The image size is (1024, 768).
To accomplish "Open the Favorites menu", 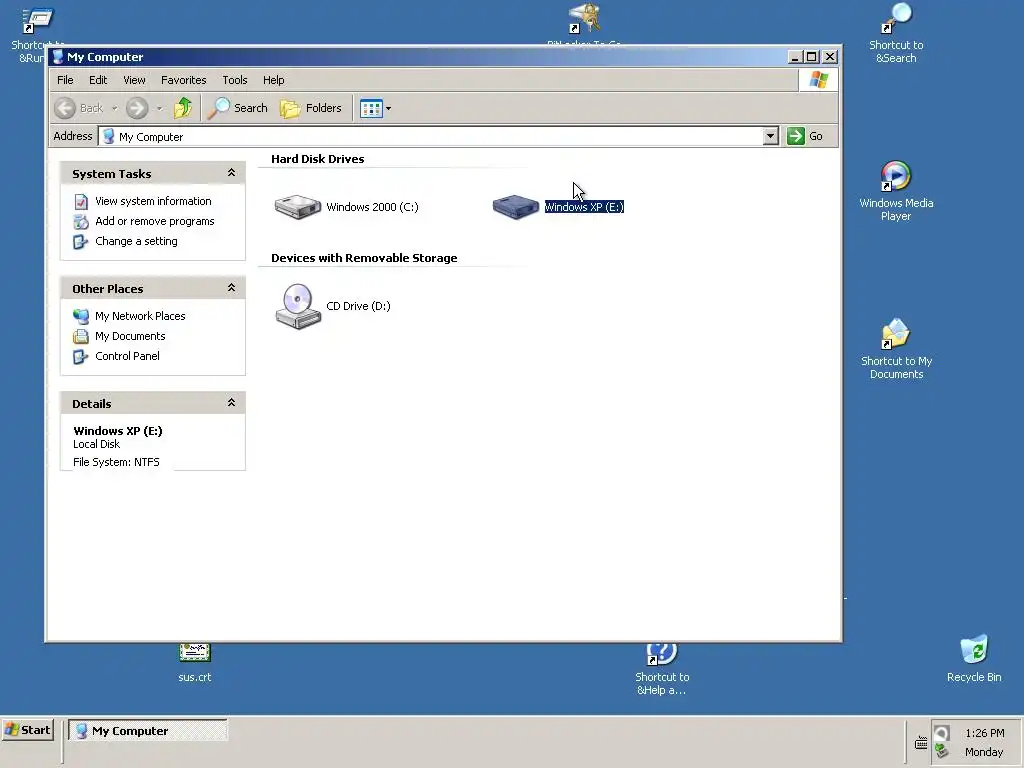I will 184,80.
